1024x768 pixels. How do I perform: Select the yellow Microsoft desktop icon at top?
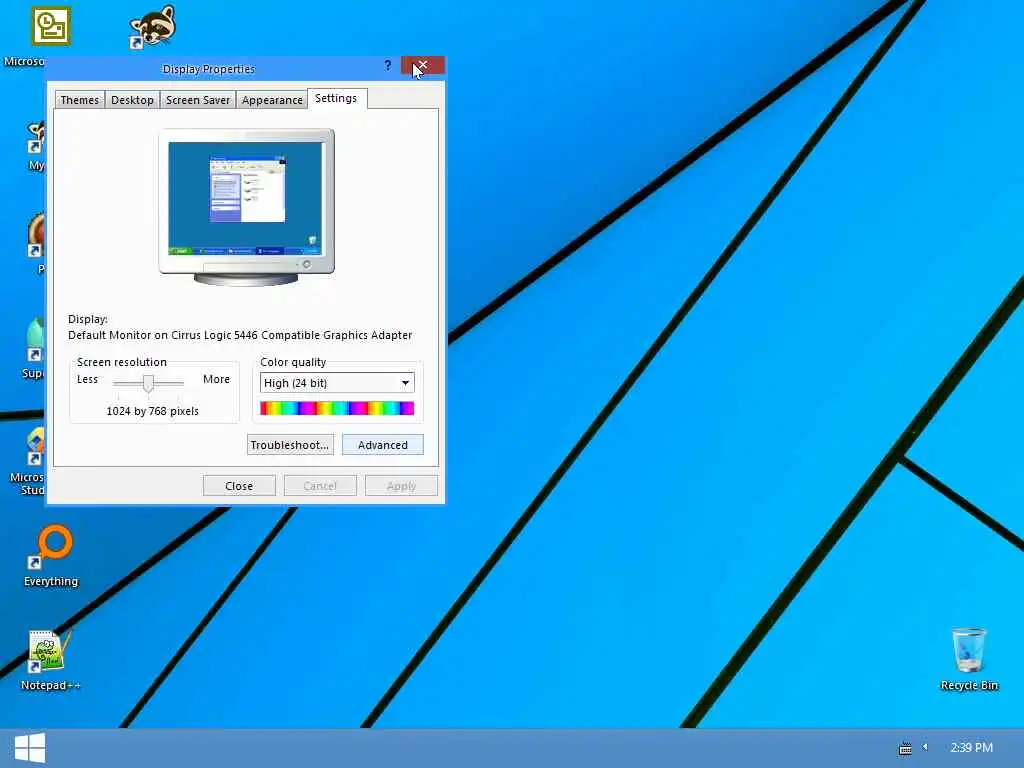coord(51,26)
